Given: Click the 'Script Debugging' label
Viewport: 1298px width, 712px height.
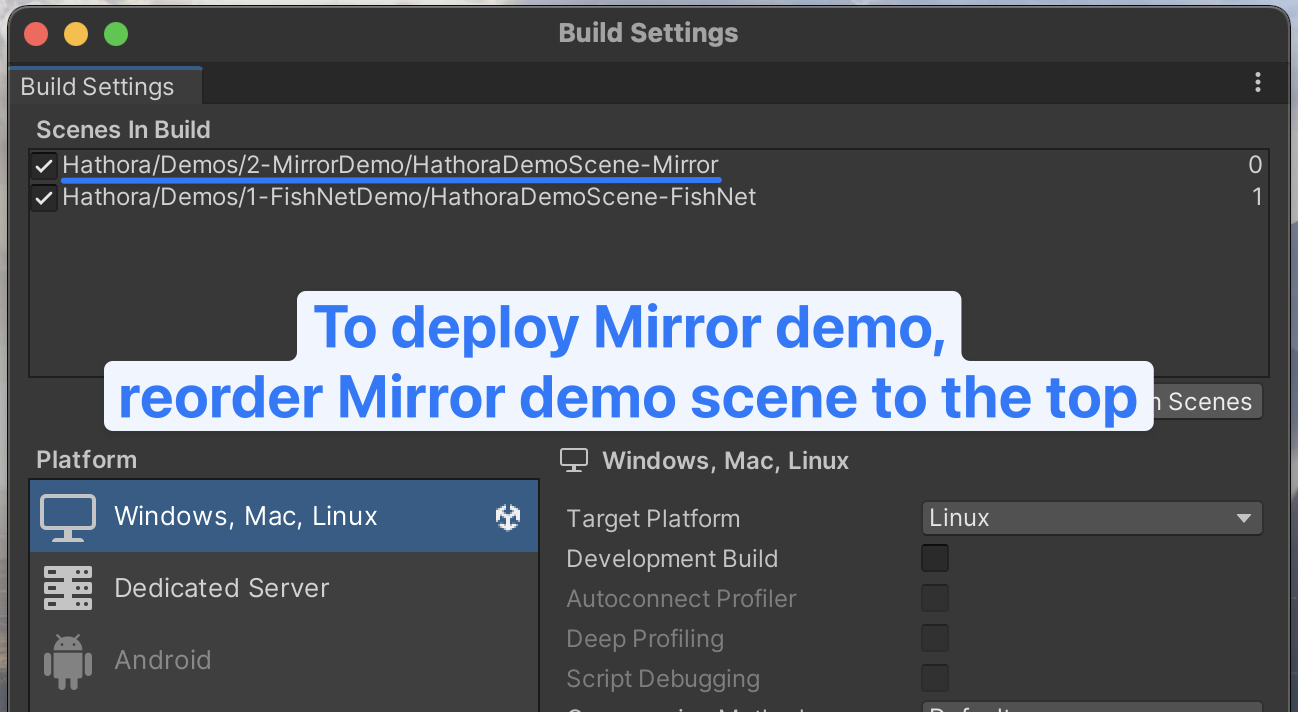Looking at the screenshot, I should tap(663, 679).
